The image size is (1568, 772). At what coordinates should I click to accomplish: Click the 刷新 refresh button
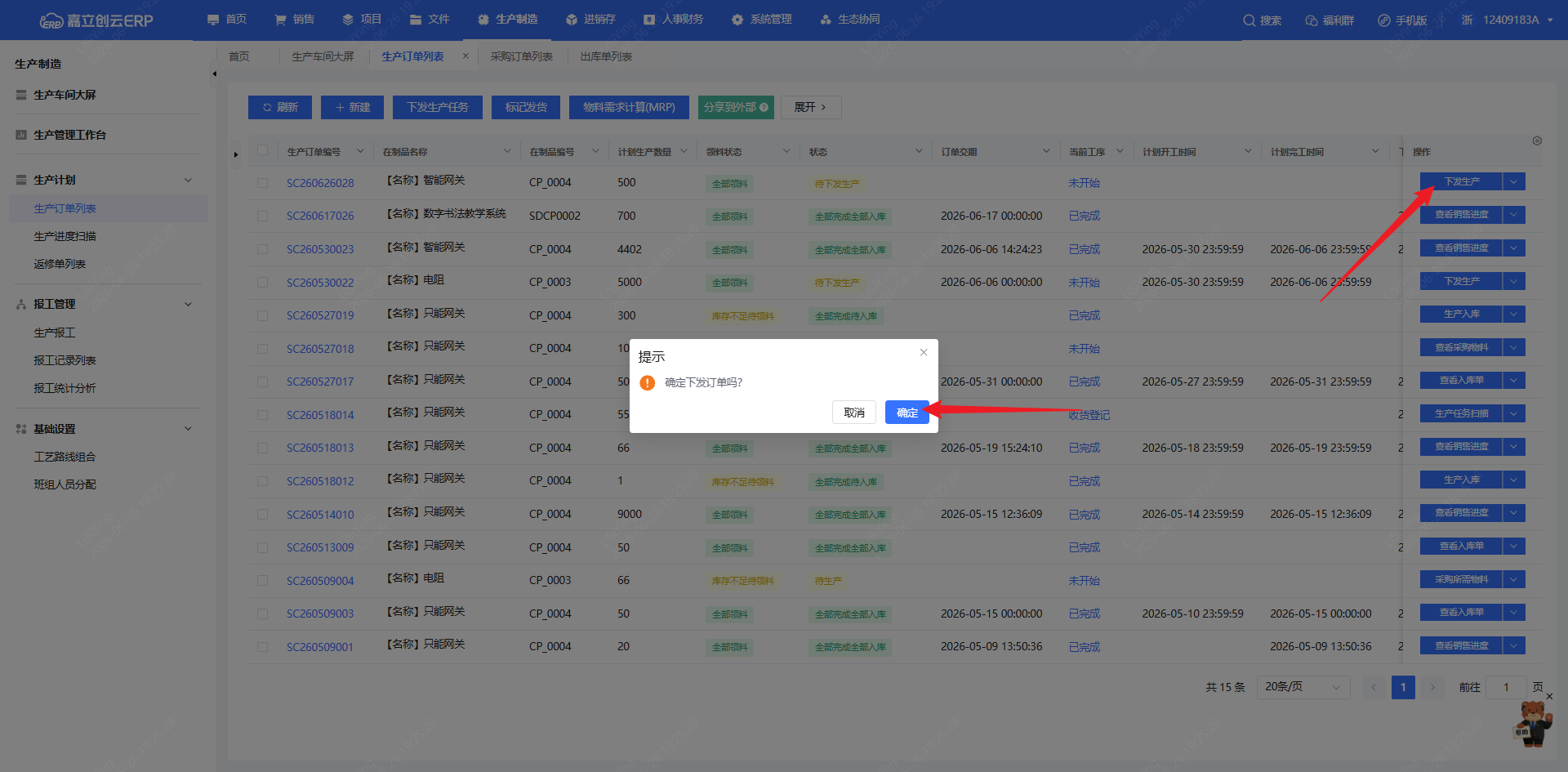pyautogui.click(x=280, y=107)
